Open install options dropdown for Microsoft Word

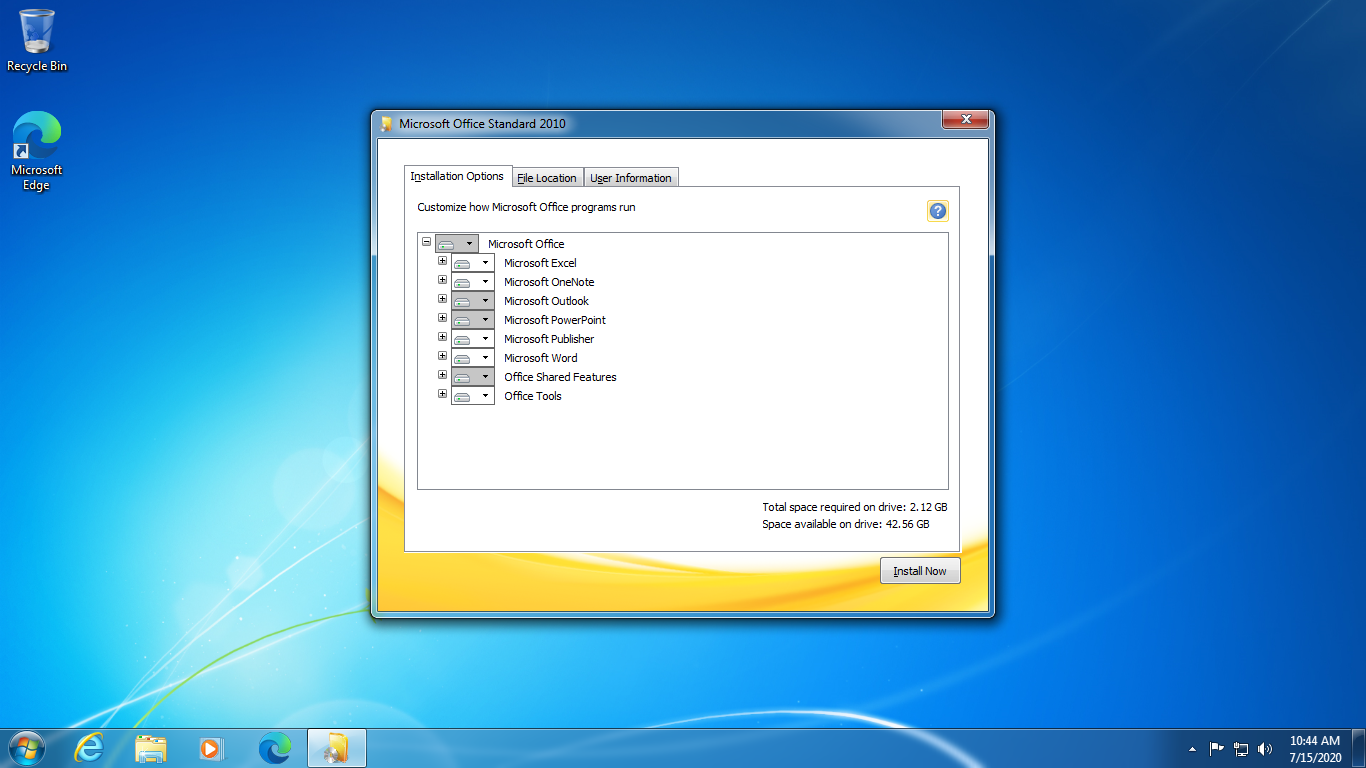[x=473, y=358]
